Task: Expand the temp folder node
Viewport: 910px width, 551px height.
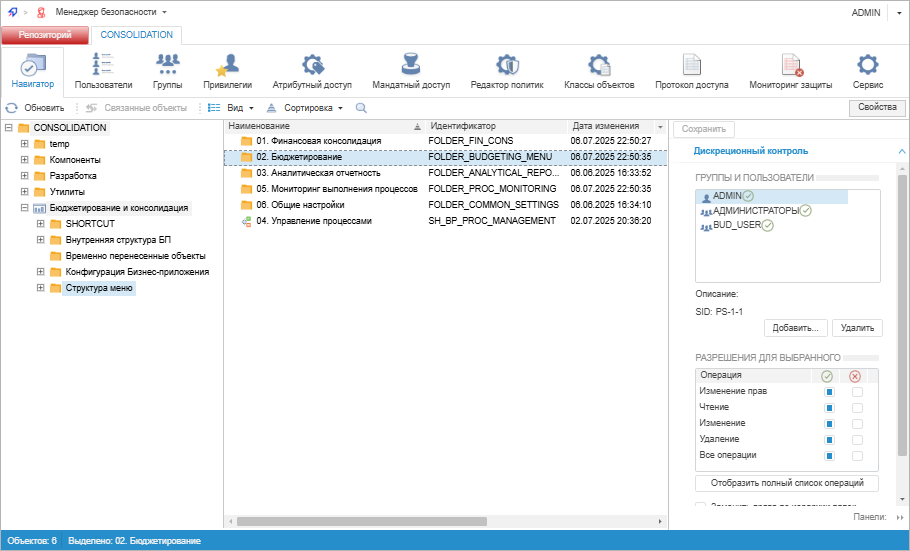Action: [x=24, y=143]
